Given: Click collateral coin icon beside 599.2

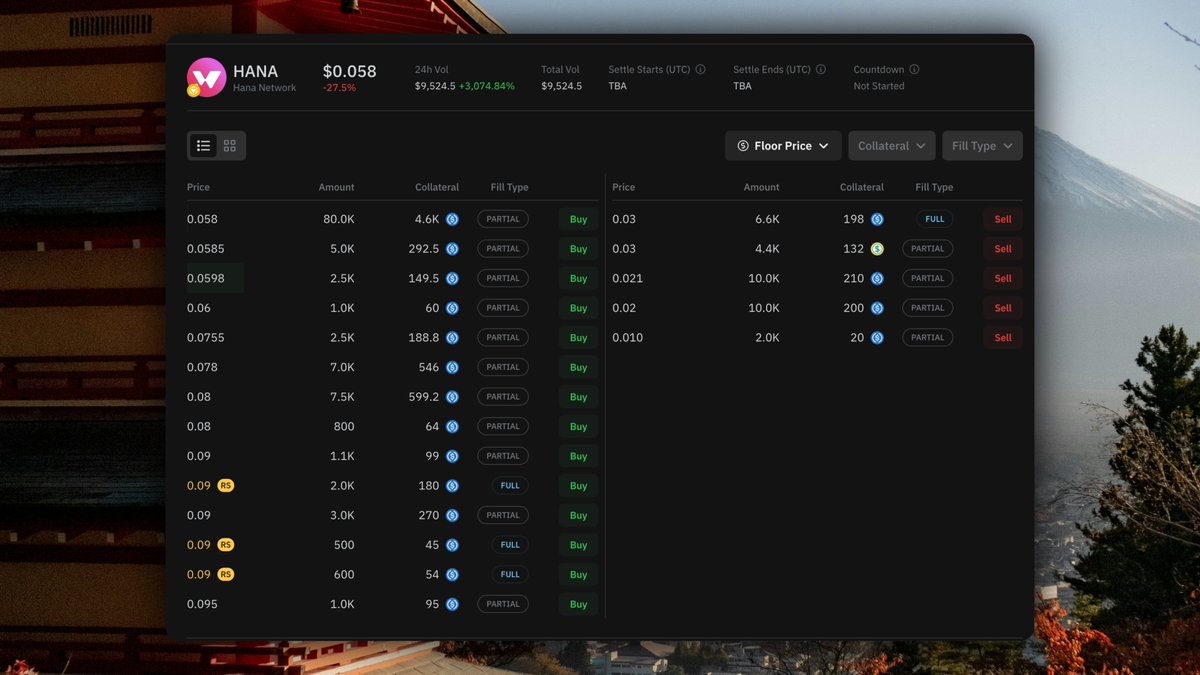Looking at the screenshot, I should coord(452,397).
